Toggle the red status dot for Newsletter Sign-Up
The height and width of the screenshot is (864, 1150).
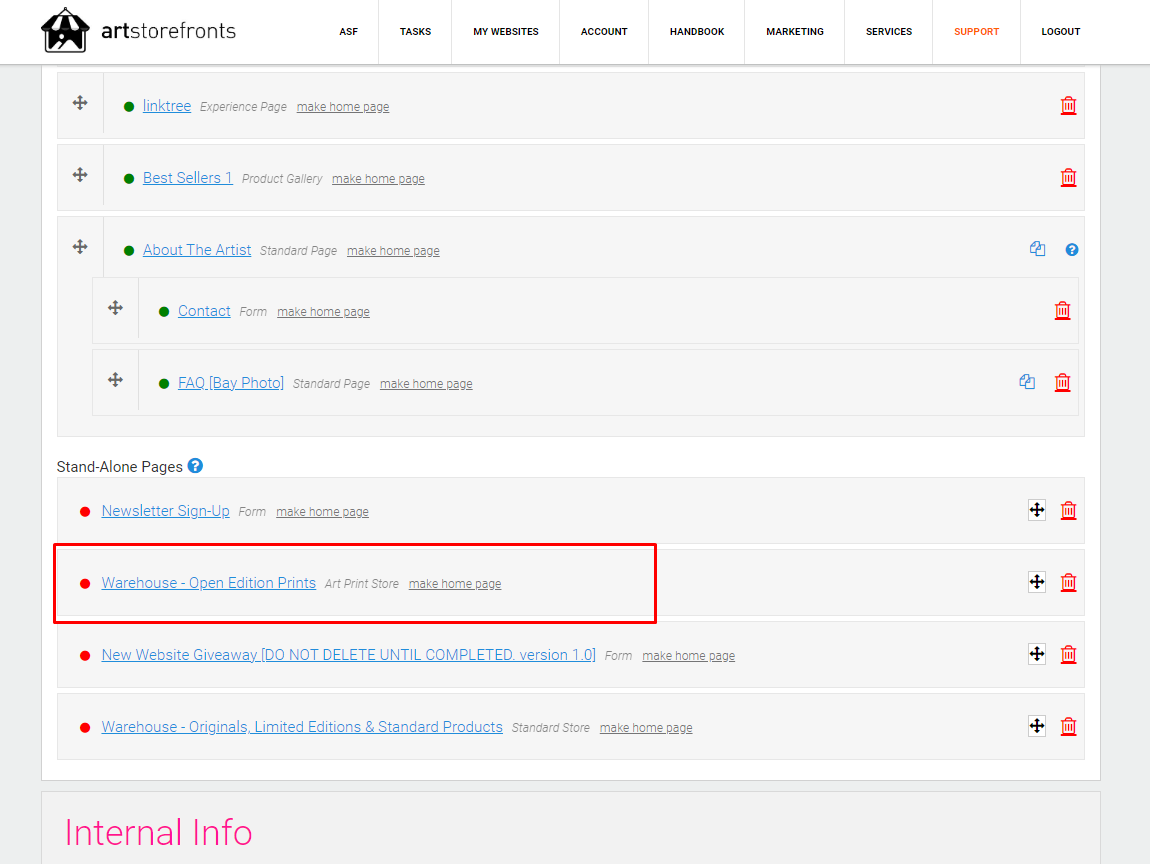coord(84,510)
